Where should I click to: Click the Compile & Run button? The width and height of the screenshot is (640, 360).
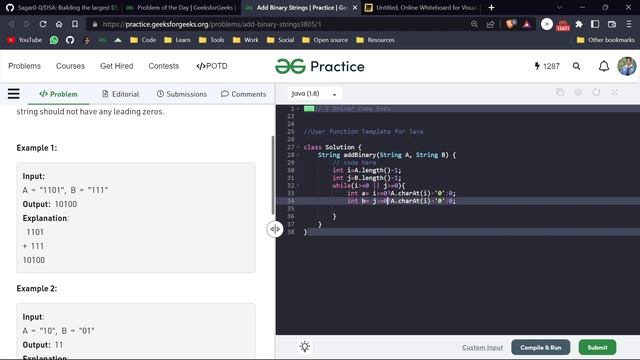[540, 347]
